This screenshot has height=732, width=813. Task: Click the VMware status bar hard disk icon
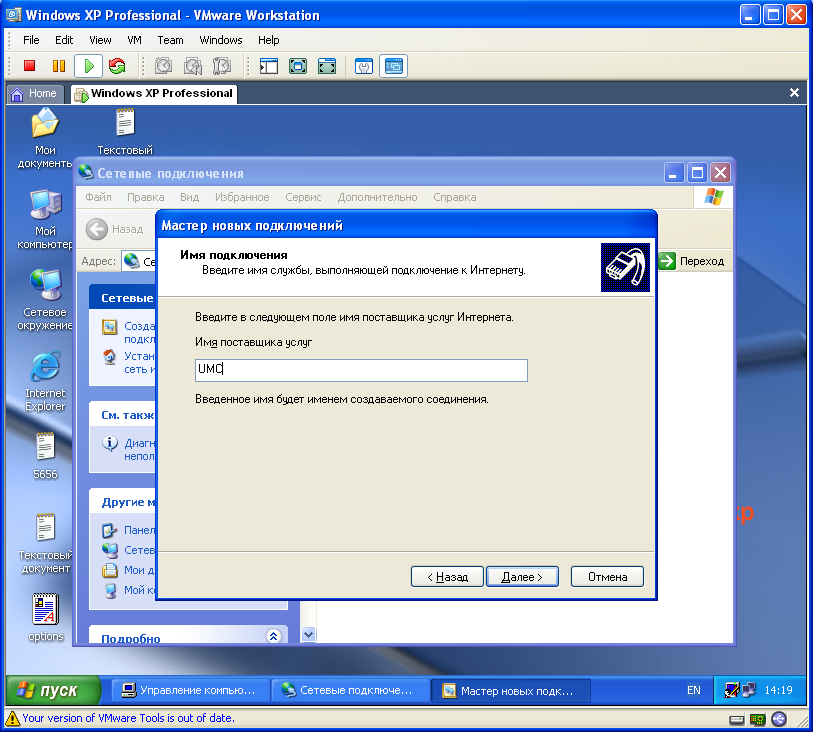(736, 720)
